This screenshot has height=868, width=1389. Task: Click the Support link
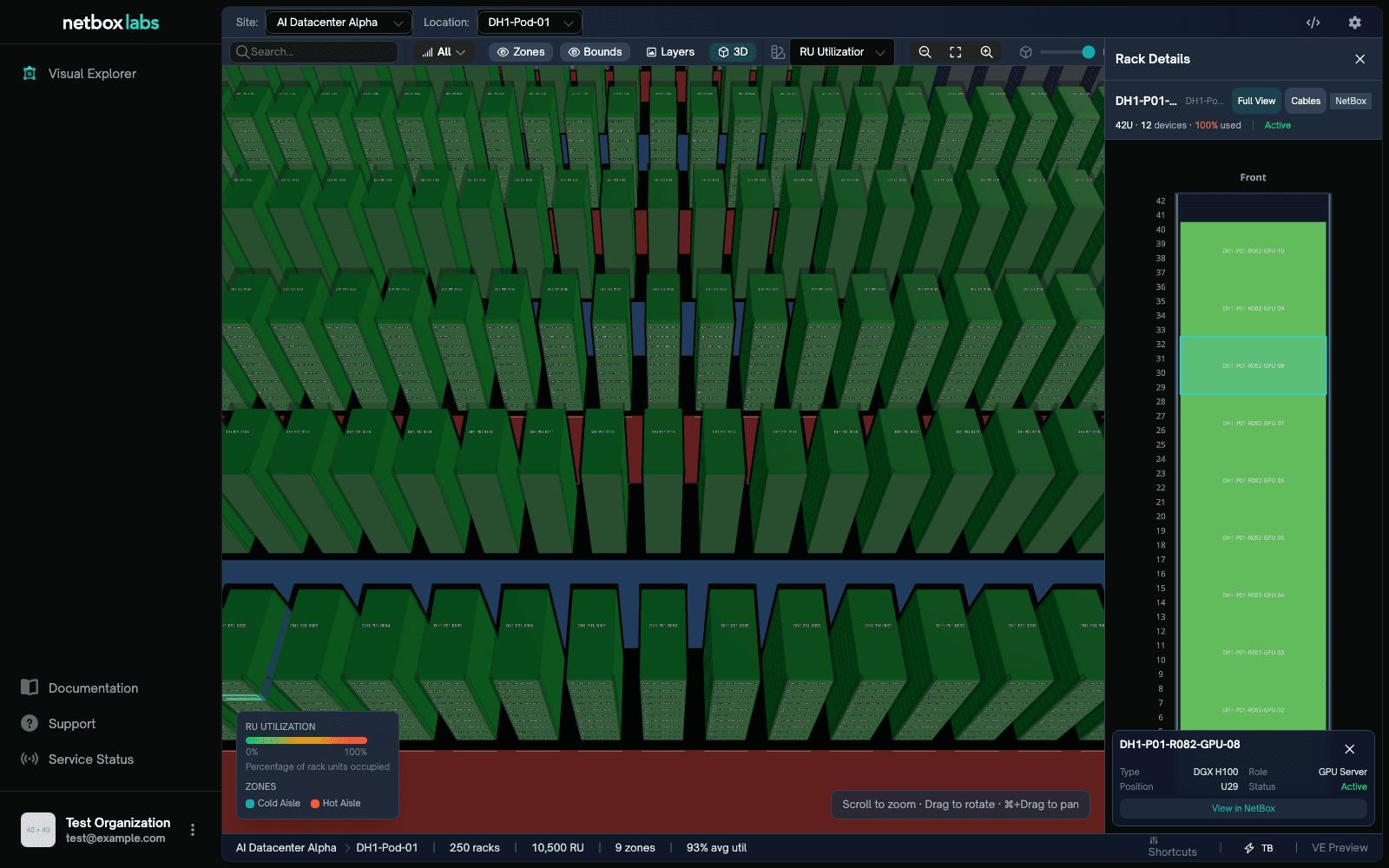72,724
